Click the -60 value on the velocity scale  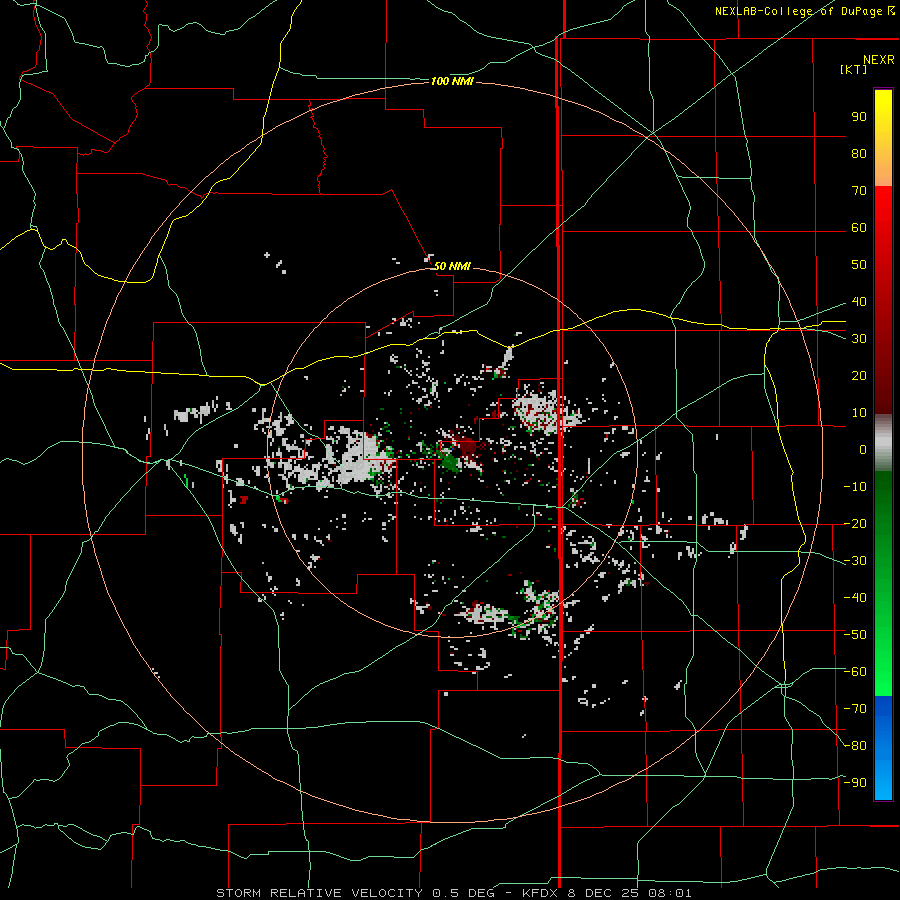(855, 672)
